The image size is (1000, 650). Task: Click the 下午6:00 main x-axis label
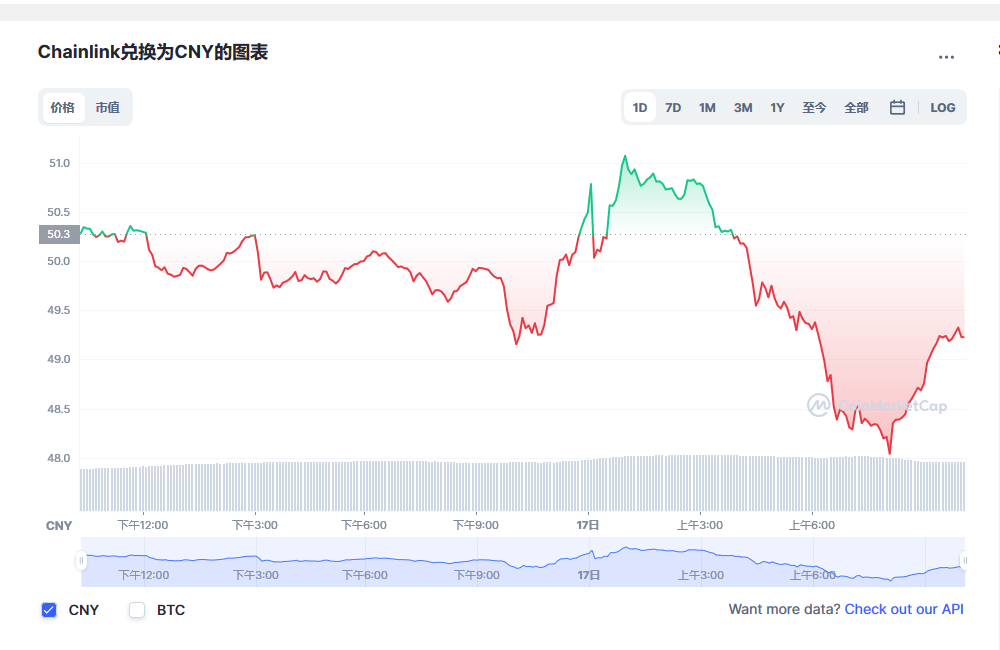point(364,525)
